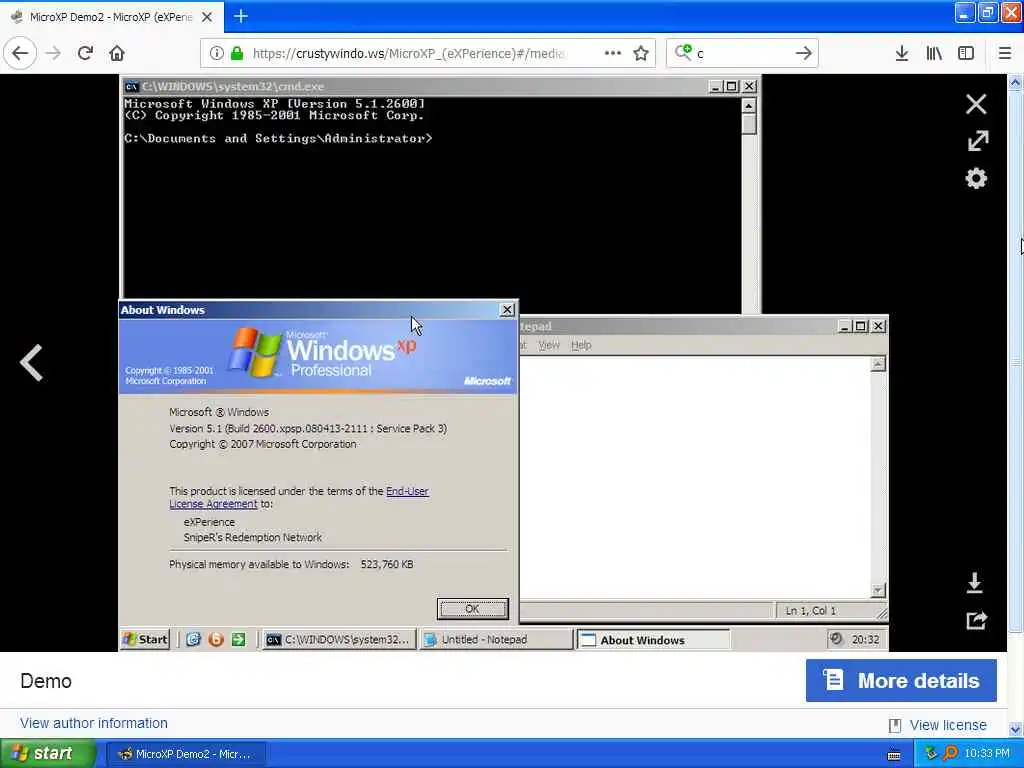Screen dimensions: 1024x768
Task: Click Notepad scrollbar up arrow
Action: point(878,364)
